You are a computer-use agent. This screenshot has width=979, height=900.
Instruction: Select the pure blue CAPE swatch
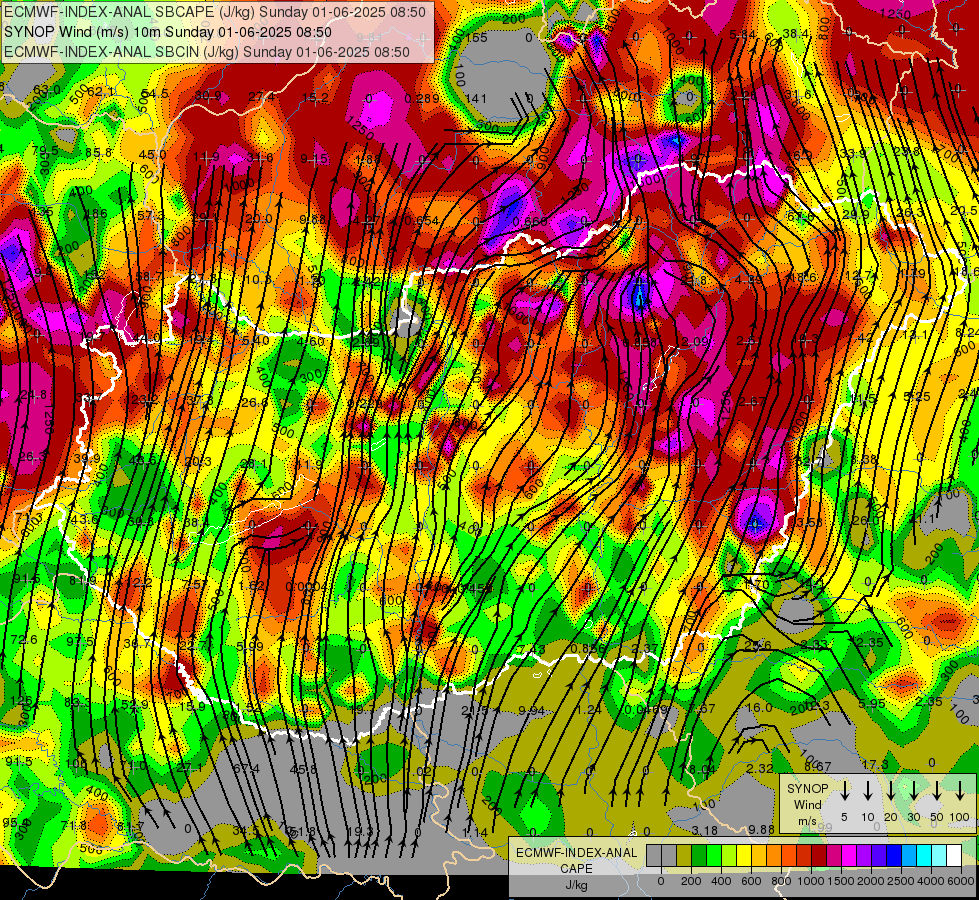893,856
